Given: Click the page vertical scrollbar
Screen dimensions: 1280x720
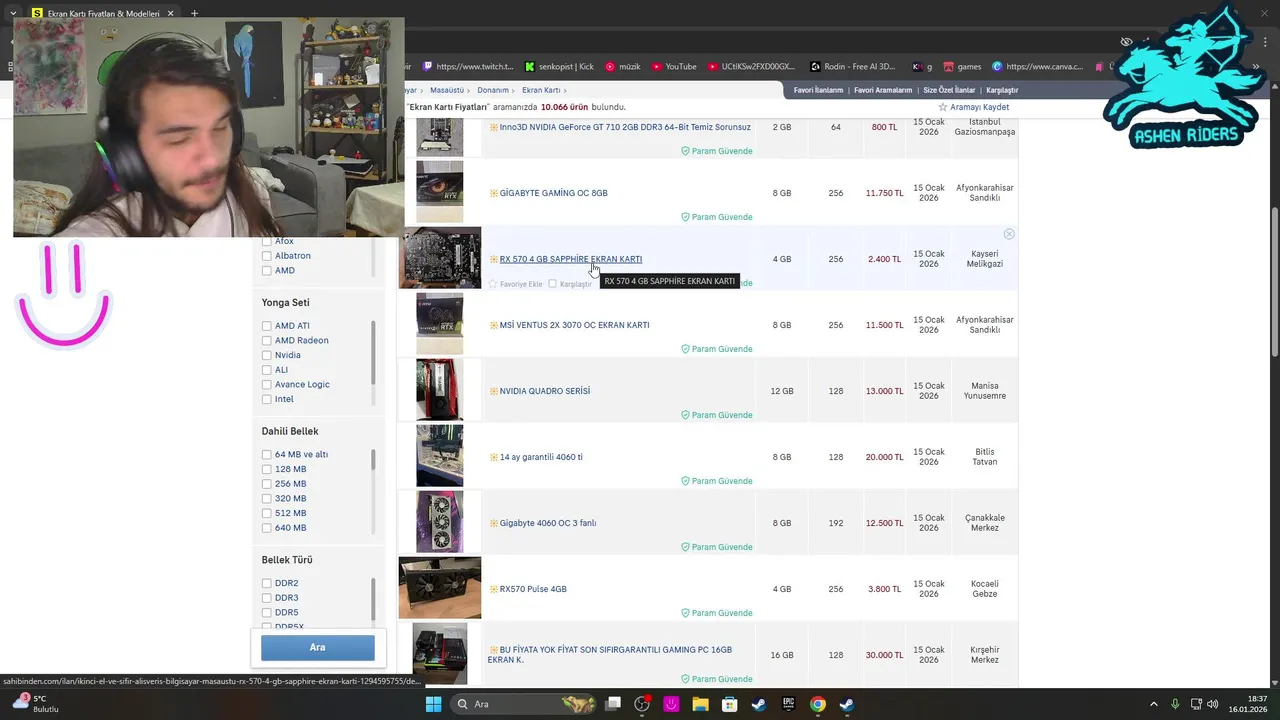Looking at the screenshot, I should (x=1274, y=280).
